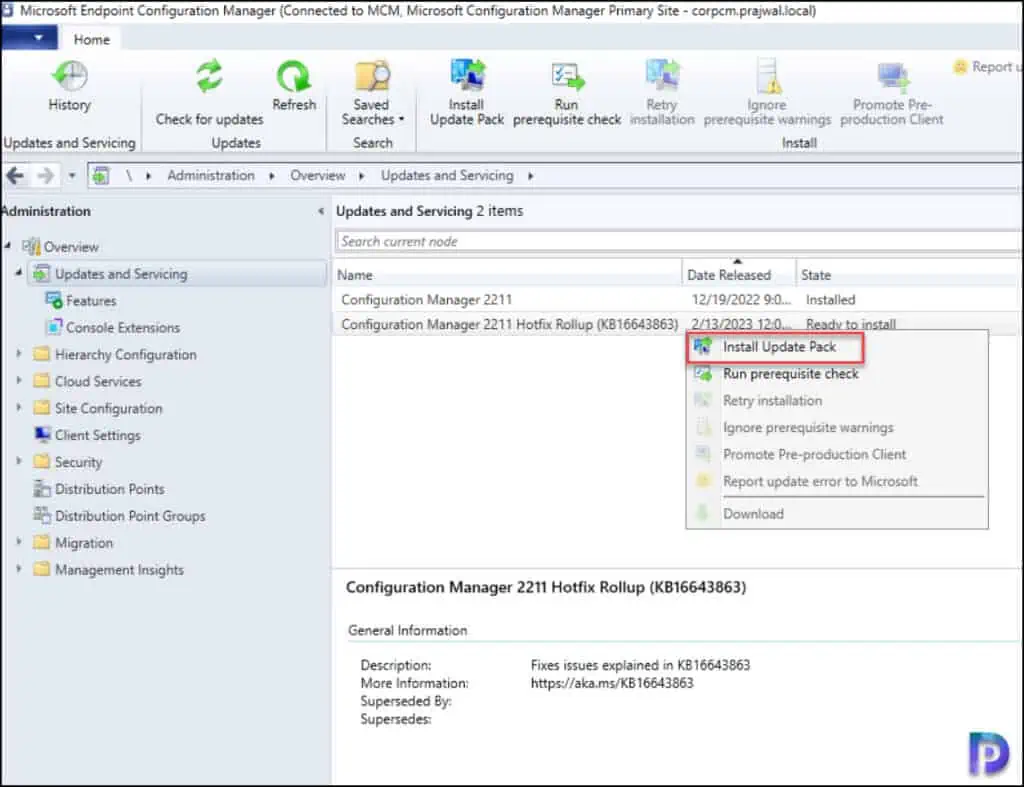Select Overview tree node
This screenshot has height=787, width=1024.
[x=71, y=247]
